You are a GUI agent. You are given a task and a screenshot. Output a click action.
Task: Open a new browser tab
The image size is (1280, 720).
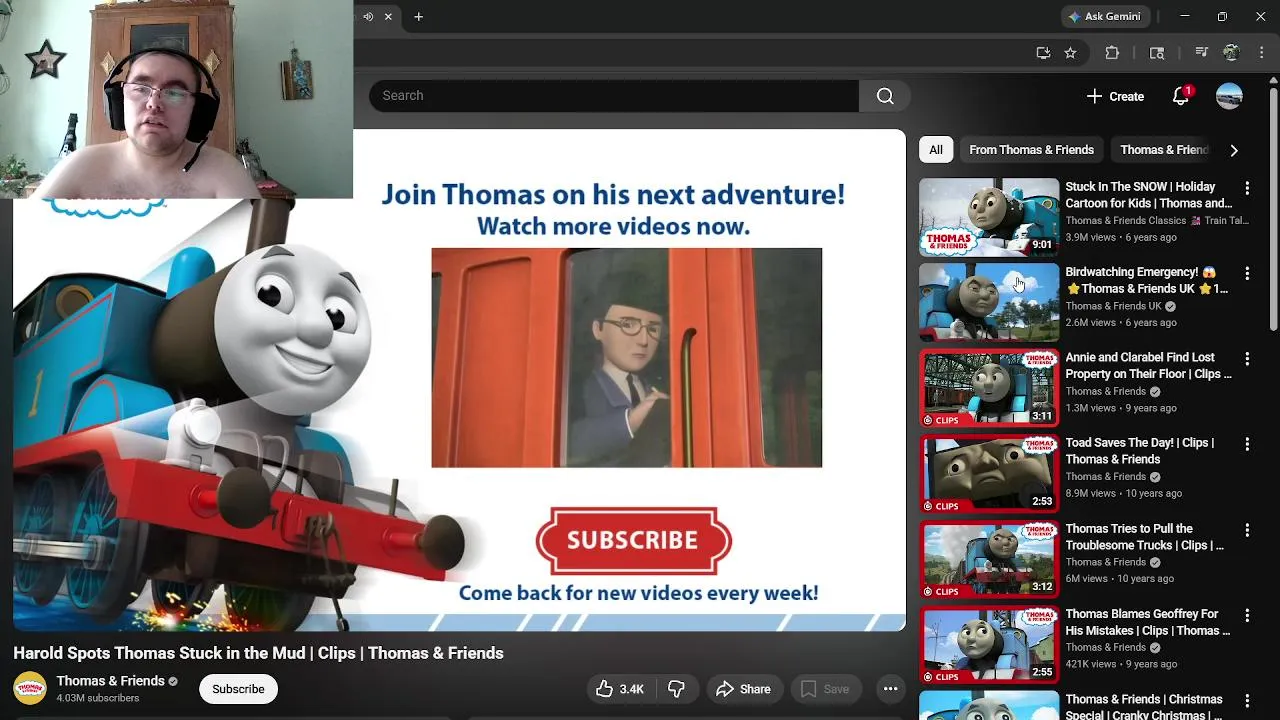pos(419,16)
